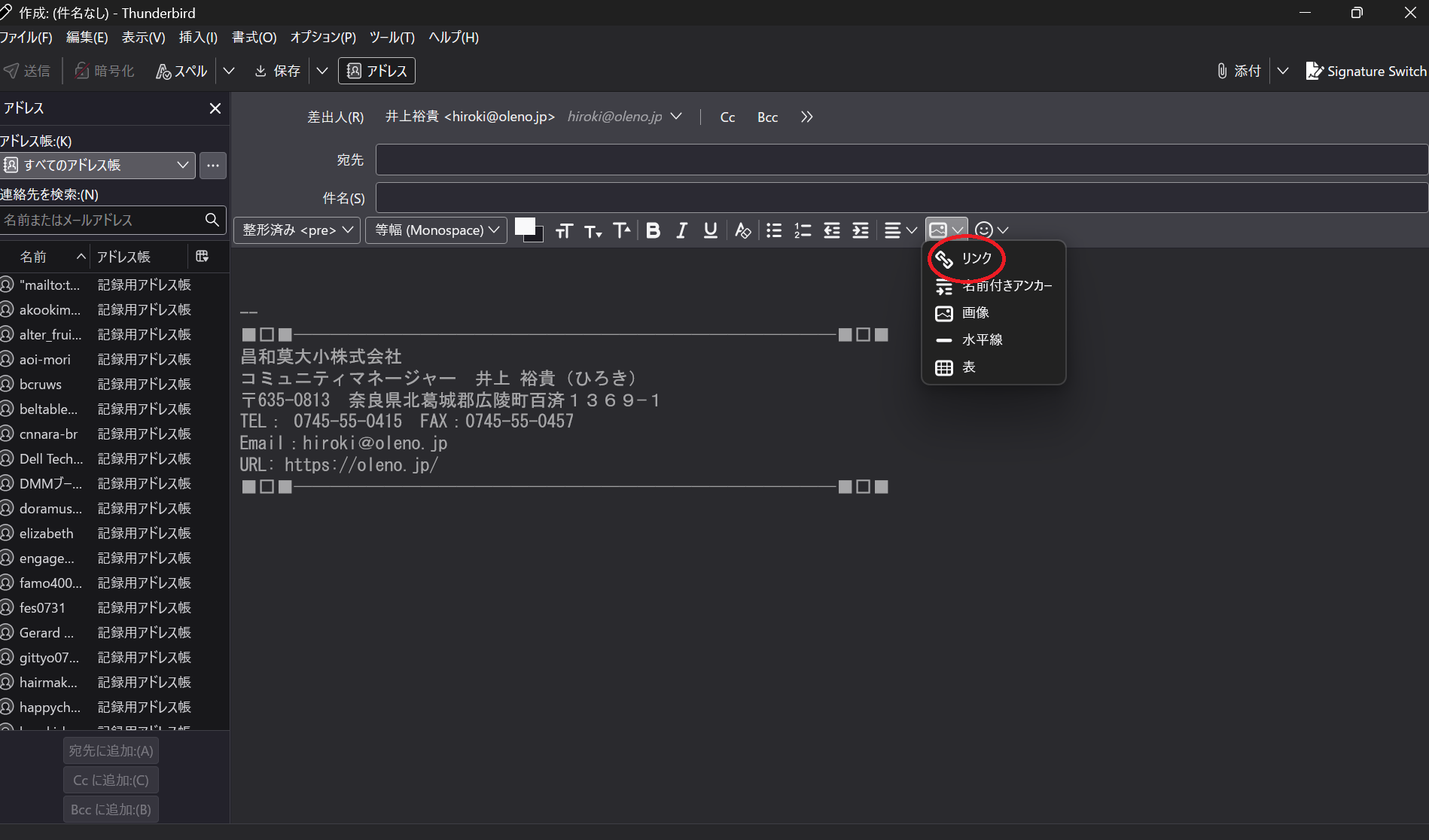Select リンク from the insert menu
The image size is (1429, 840).
coord(993,259)
